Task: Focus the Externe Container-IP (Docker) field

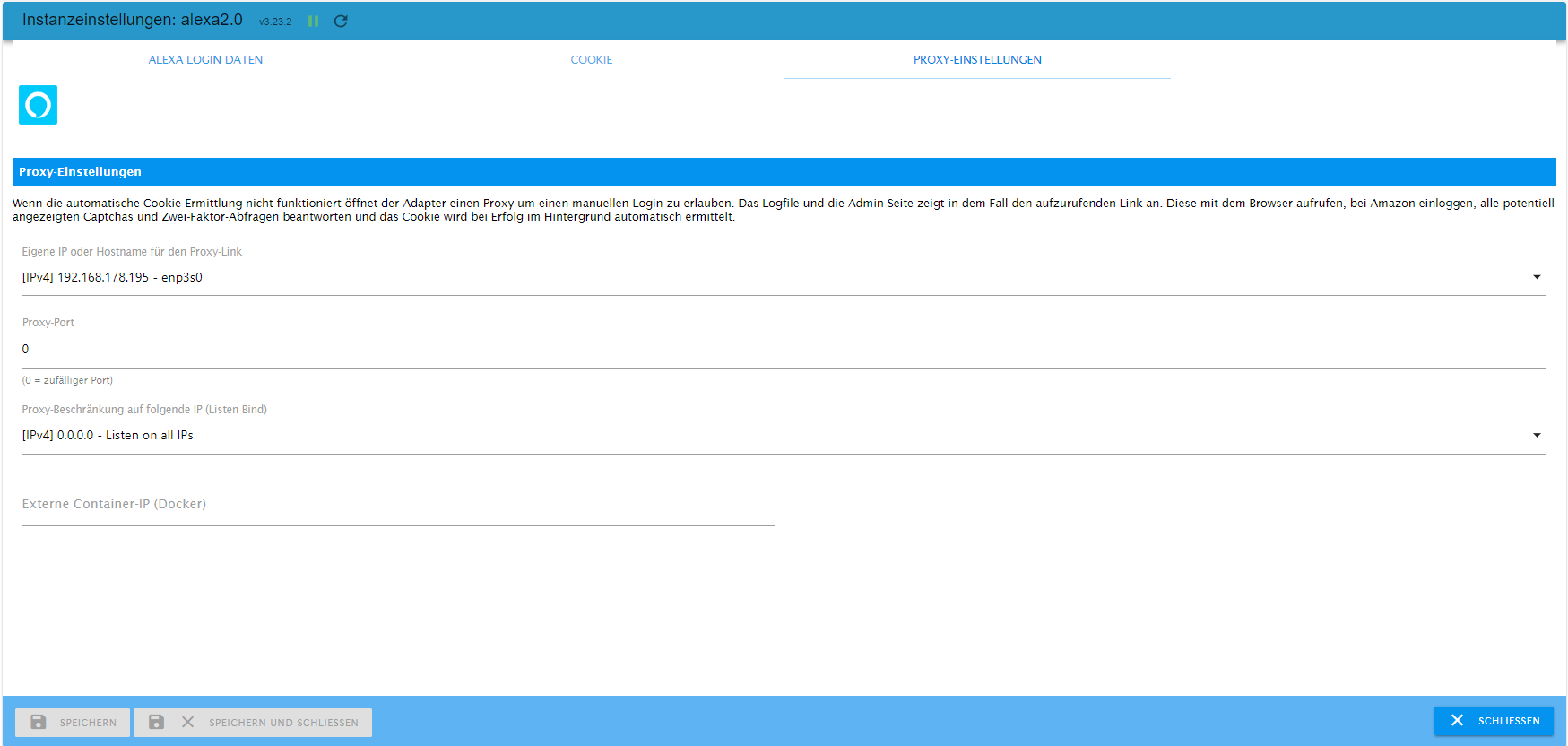Action: (x=398, y=506)
